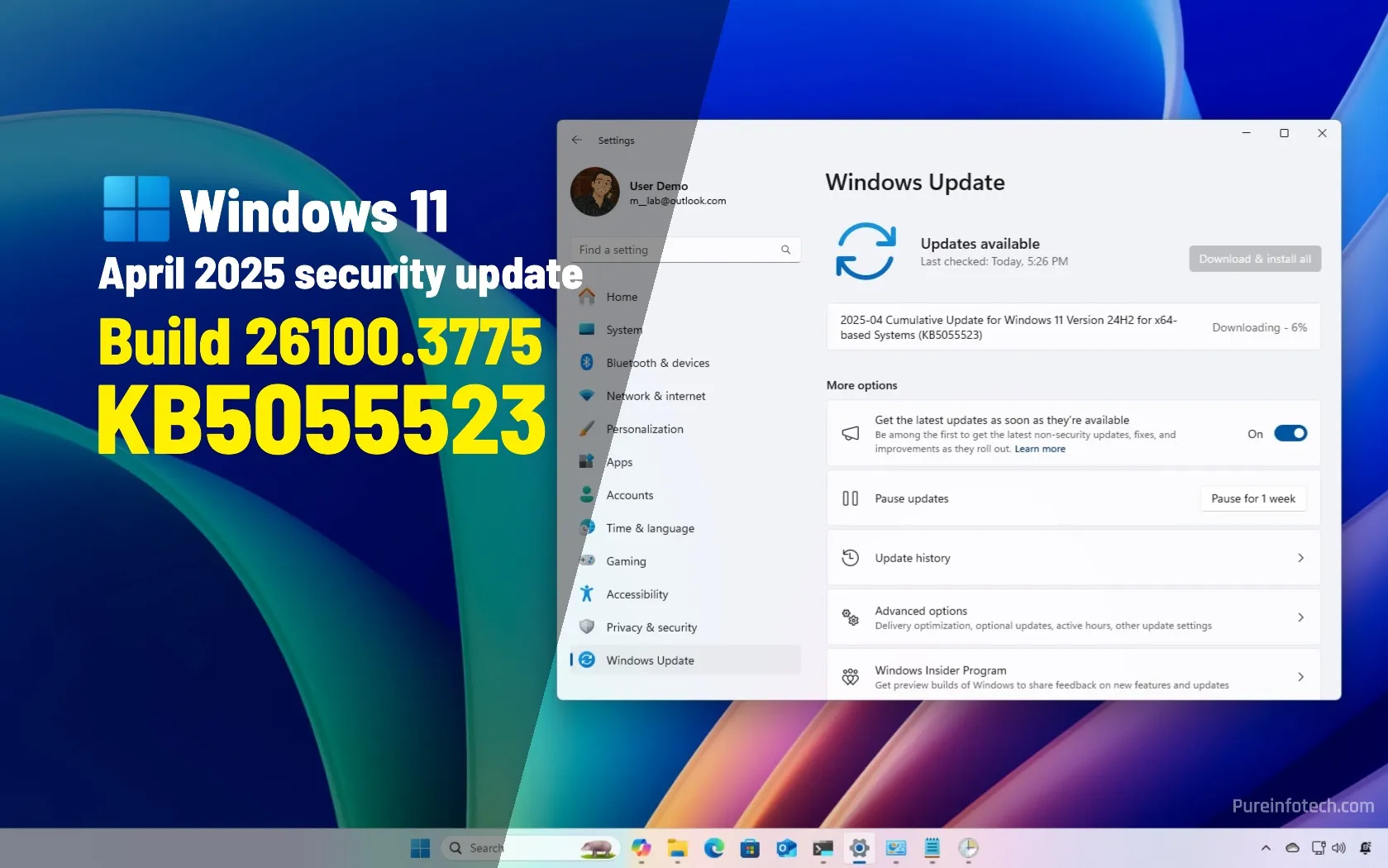Click the Accessibility figure icon in sidebar
Viewport: 1388px width, 868px height.
pos(587,594)
